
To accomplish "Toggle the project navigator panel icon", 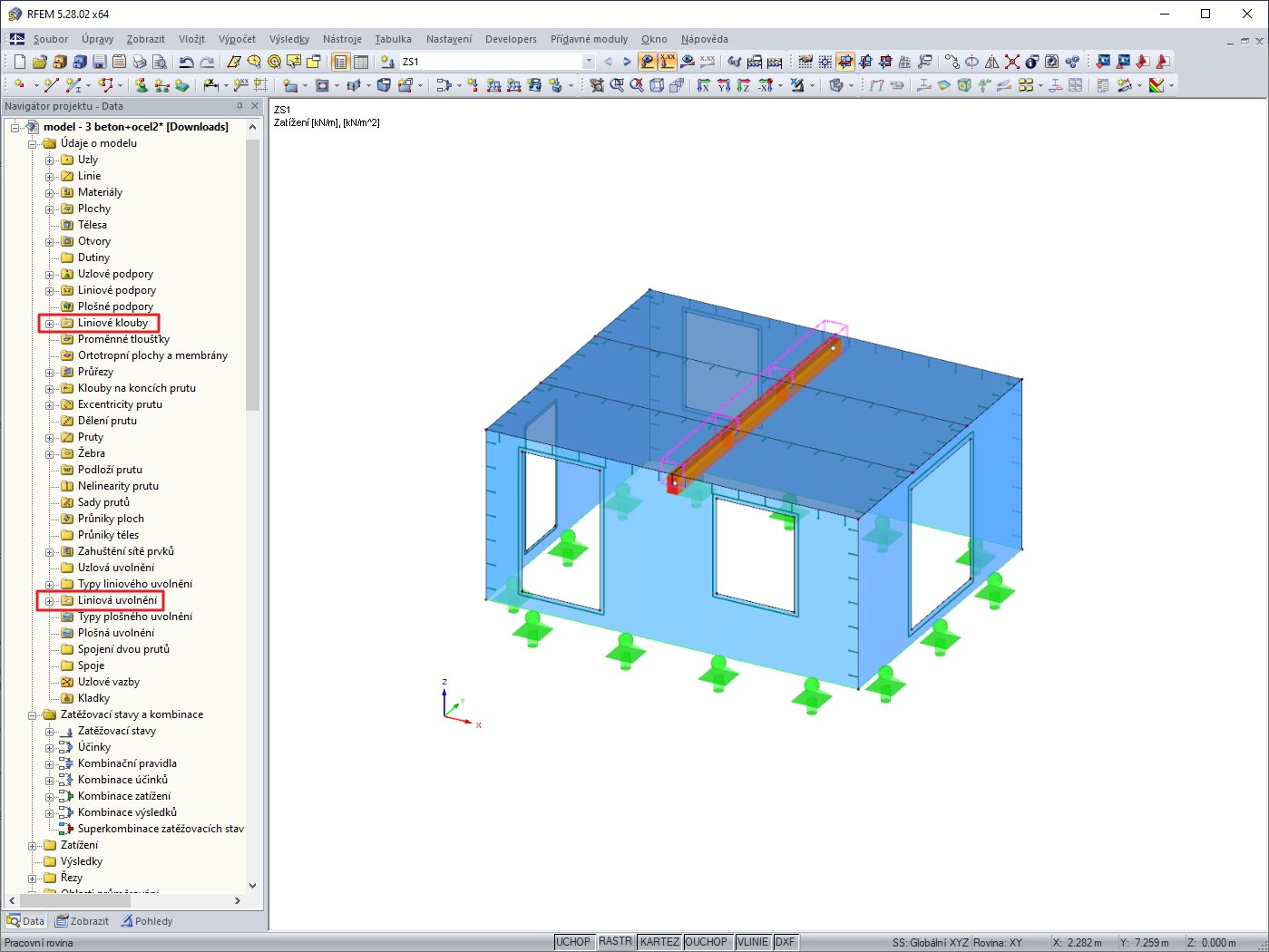I will [341, 62].
